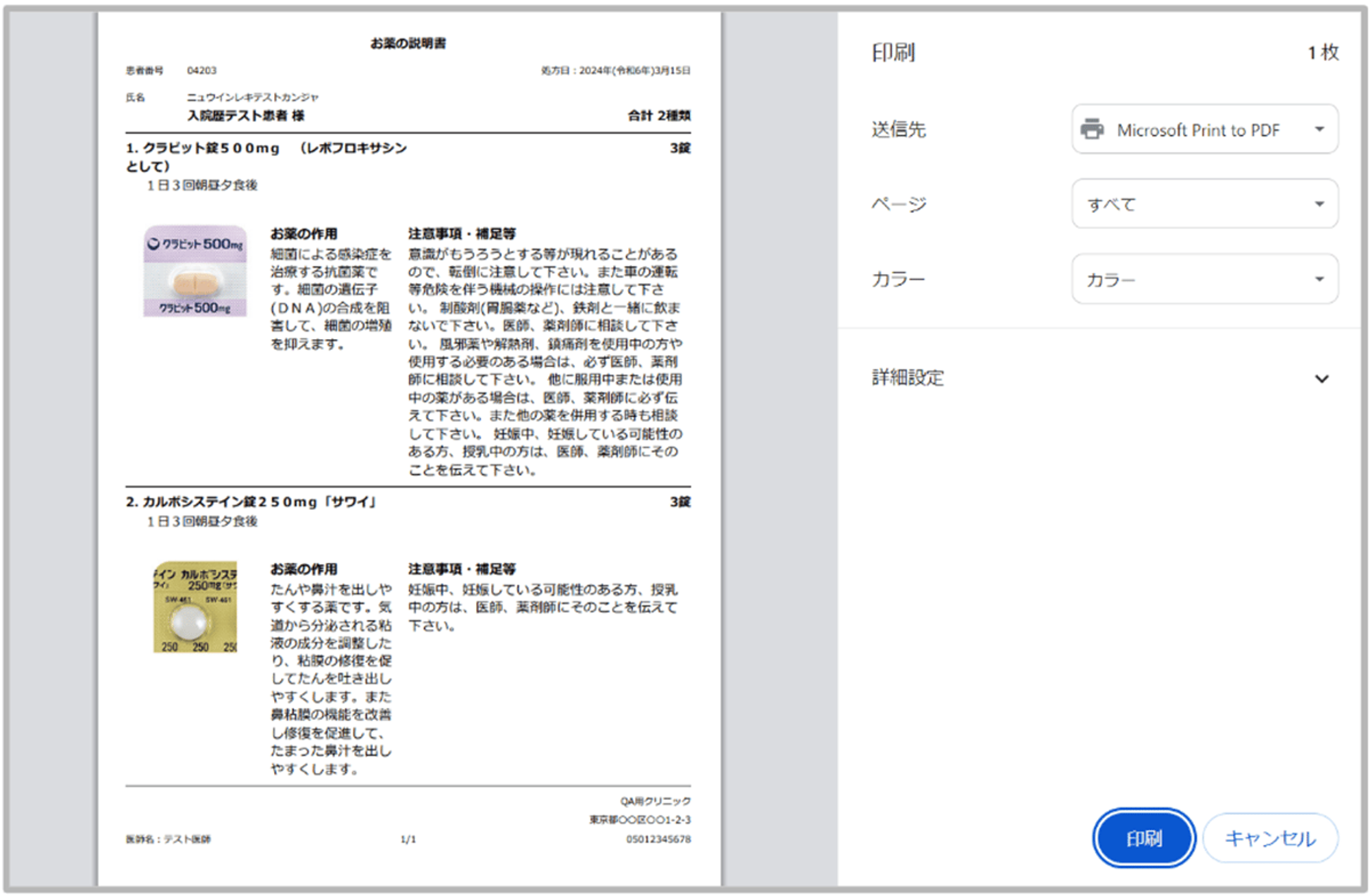Click the 1 枚 sheet count label
This screenshot has height=896, width=1370.
coord(1323,53)
